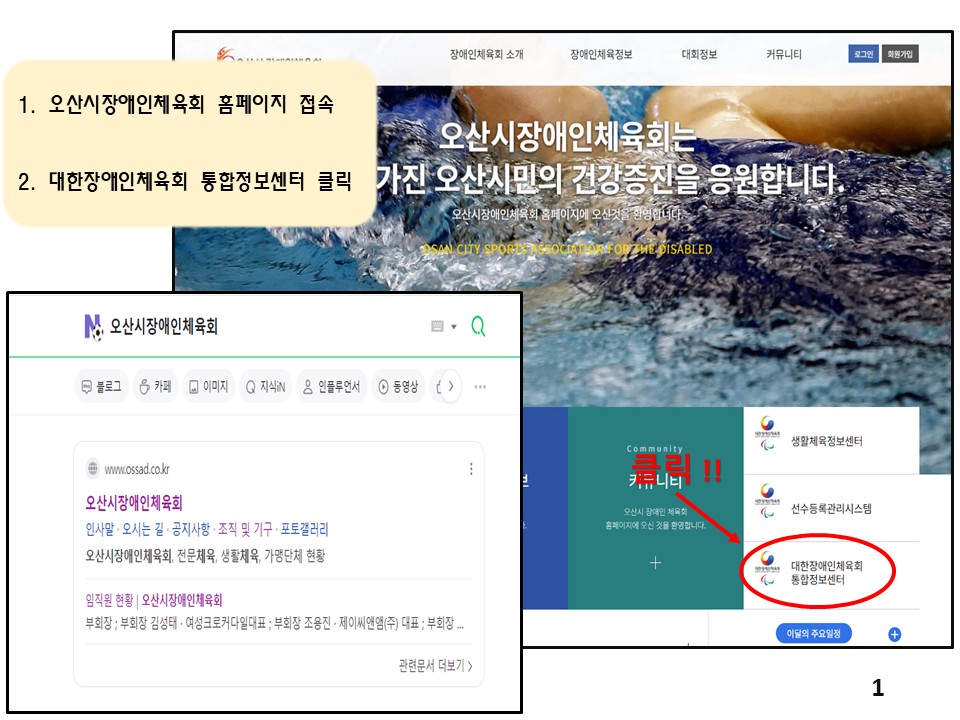The height and width of the screenshot is (720, 960).
Task: Click the 로그인 button on website header
Action: pos(862,54)
